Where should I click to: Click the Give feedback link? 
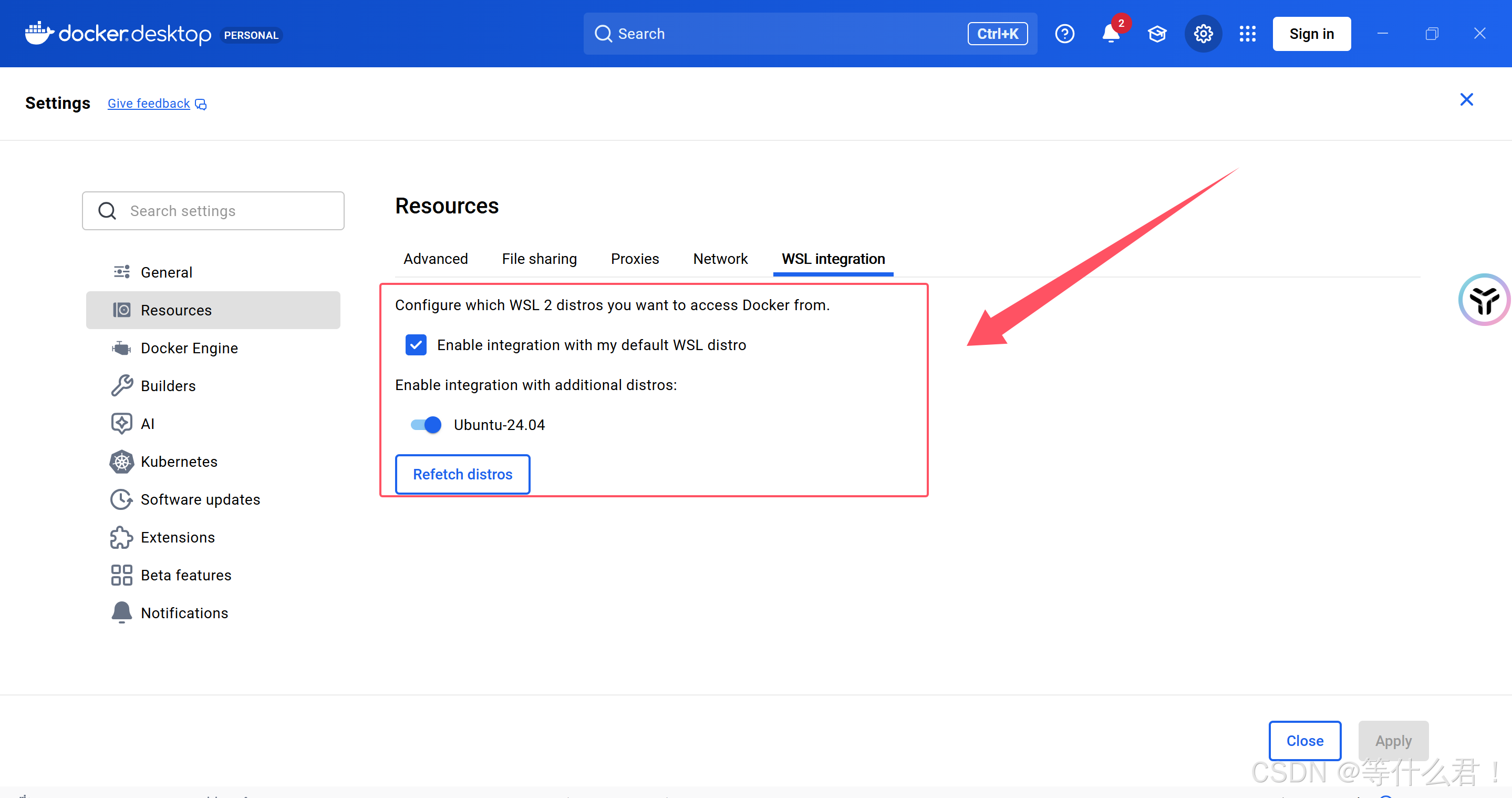(149, 104)
